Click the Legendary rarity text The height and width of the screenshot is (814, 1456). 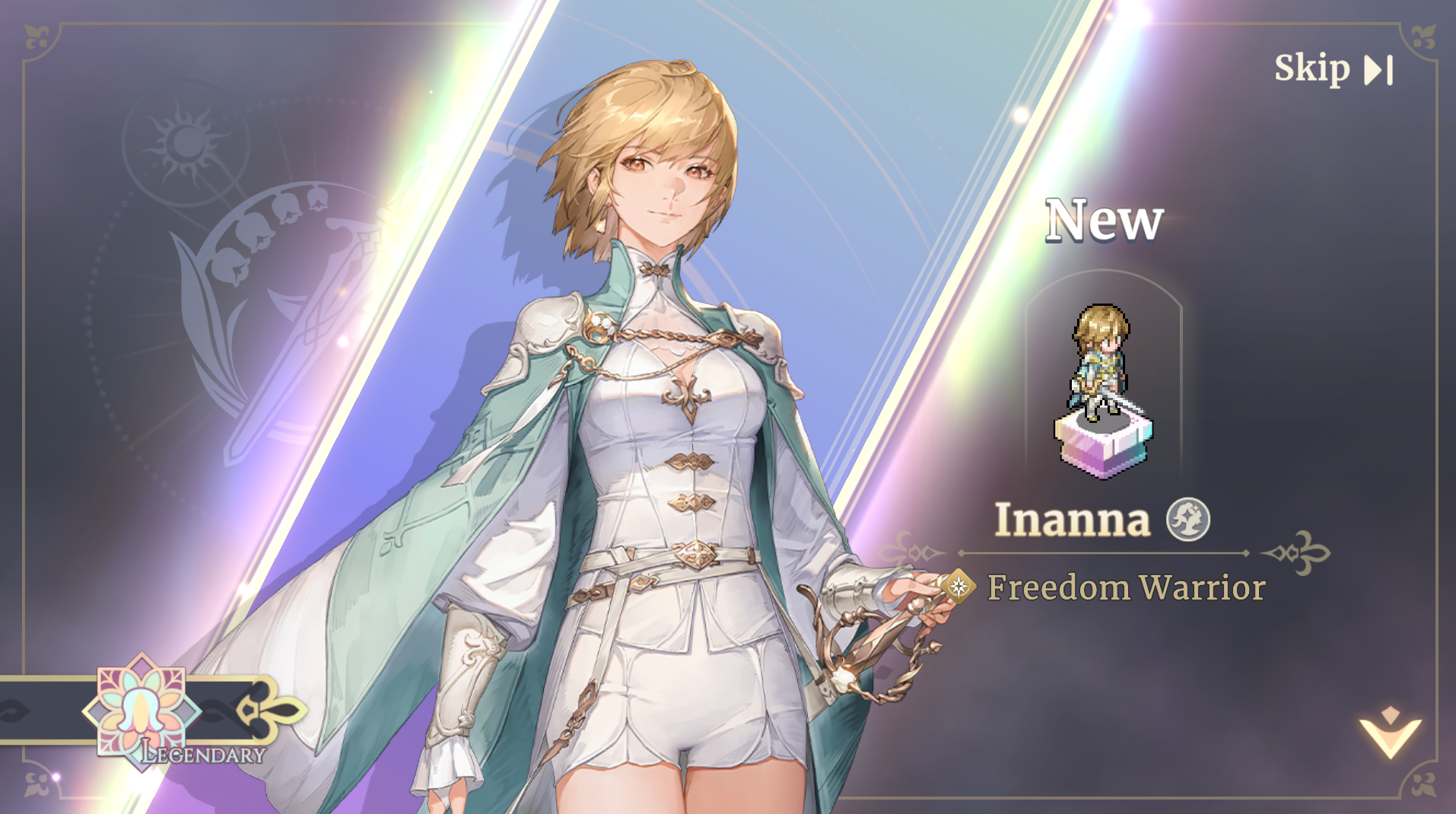[204, 754]
